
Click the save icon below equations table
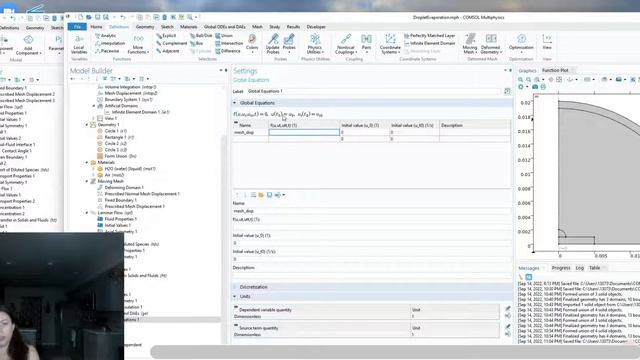click(x=269, y=195)
